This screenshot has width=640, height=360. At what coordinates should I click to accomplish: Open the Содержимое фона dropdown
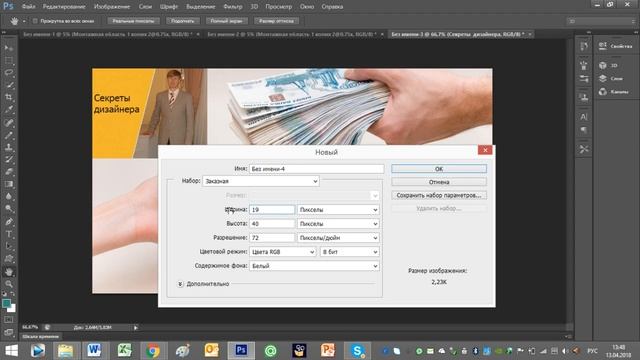[x=314, y=266]
